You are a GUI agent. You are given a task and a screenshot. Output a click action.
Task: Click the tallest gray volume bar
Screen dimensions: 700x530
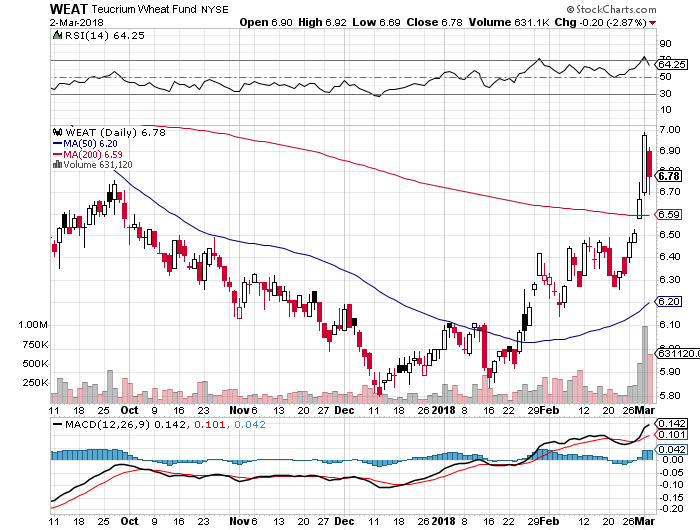pos(645,364)
